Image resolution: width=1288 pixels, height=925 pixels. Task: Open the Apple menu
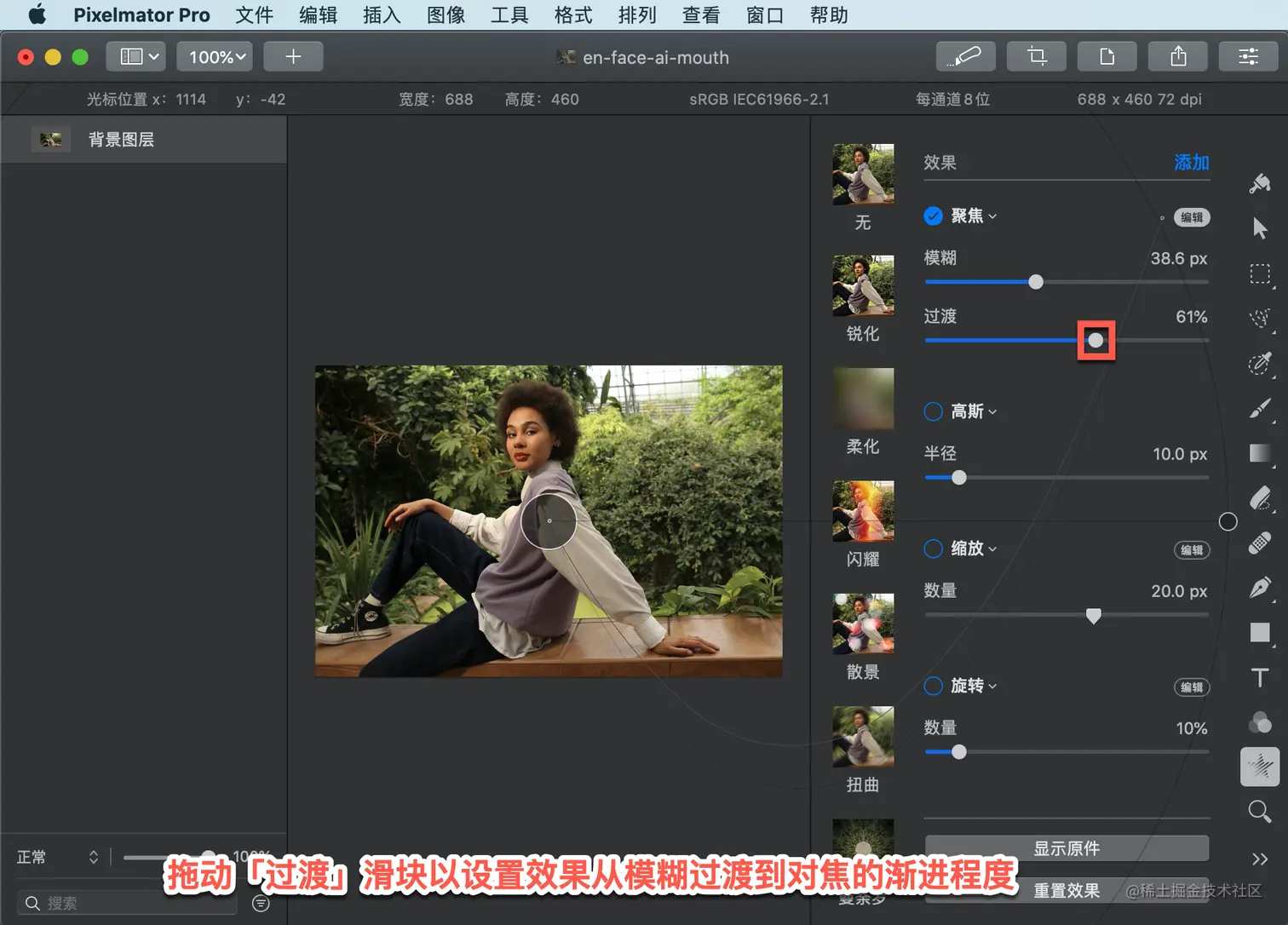point(37,14)
